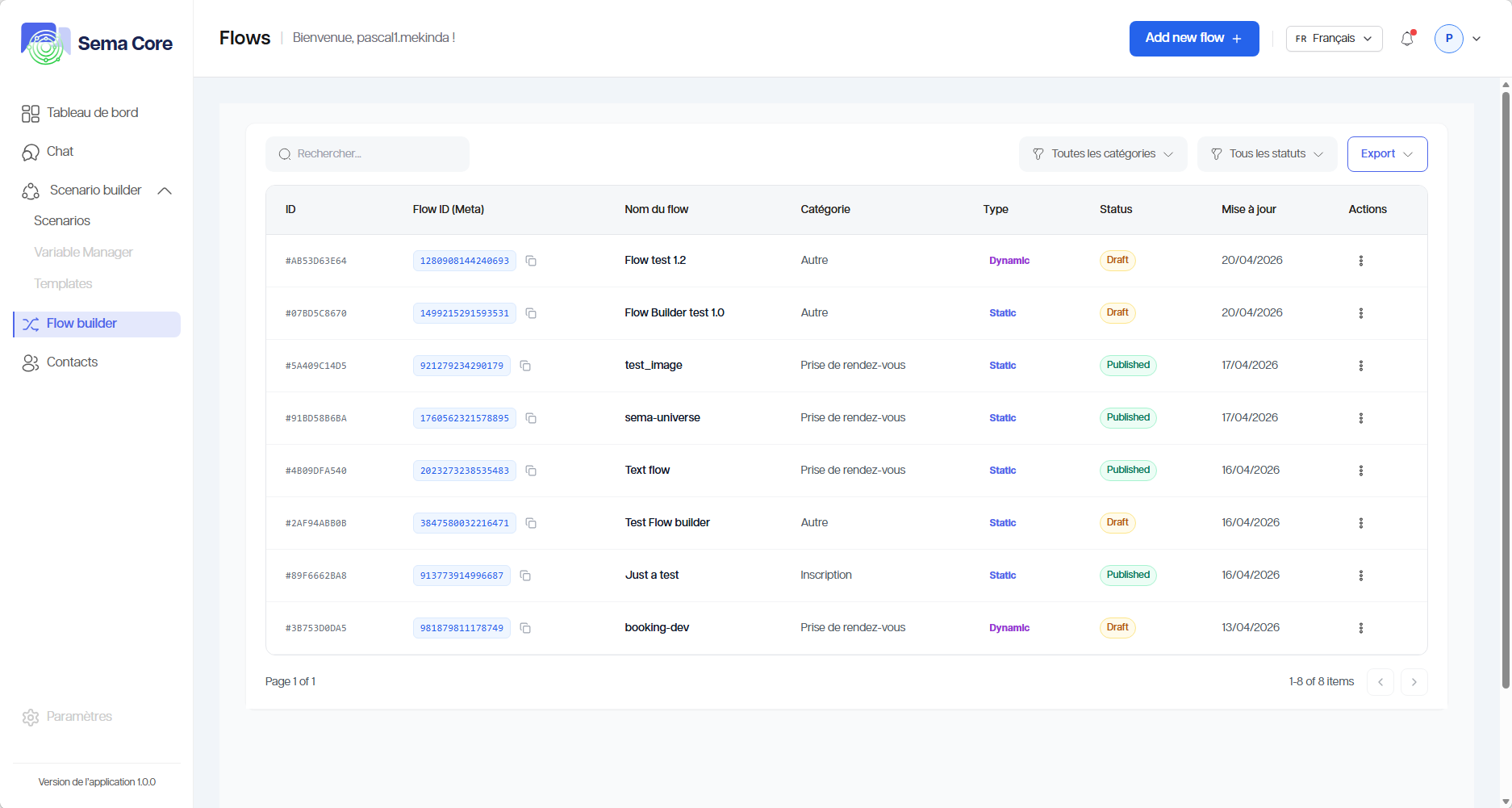Open the Toutes les catégories filter

pyautogui.click(x=1102, y=154)
